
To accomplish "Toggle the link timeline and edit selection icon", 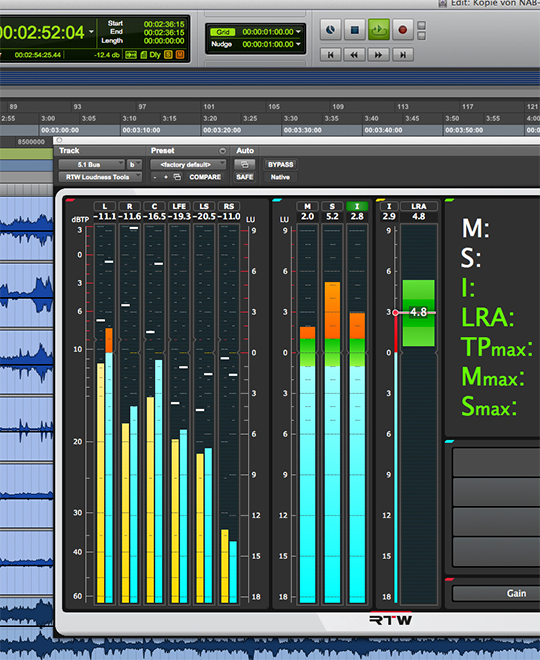I will tap(131, 55).
